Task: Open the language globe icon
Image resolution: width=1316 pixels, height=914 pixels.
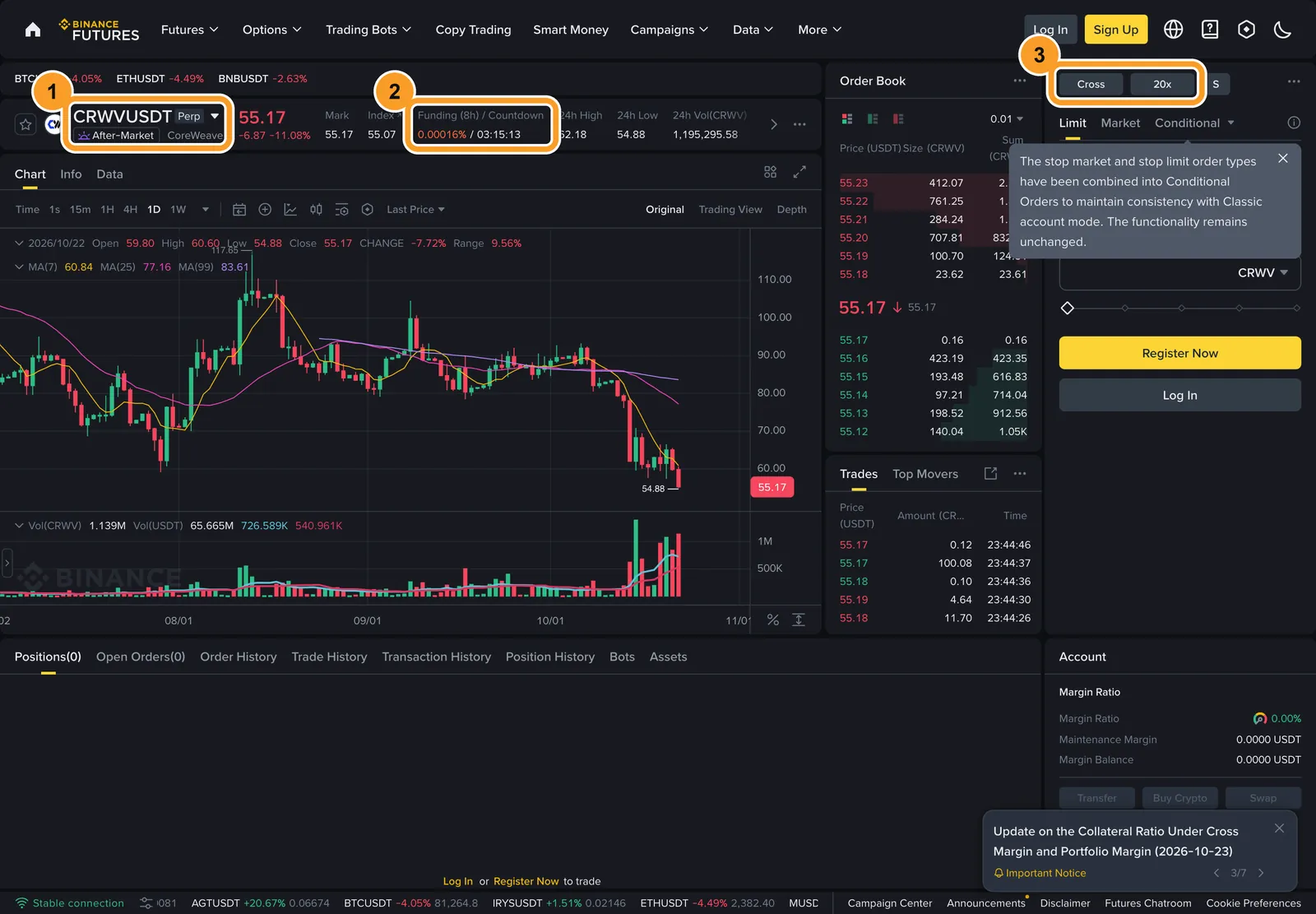Action: 1173,30
